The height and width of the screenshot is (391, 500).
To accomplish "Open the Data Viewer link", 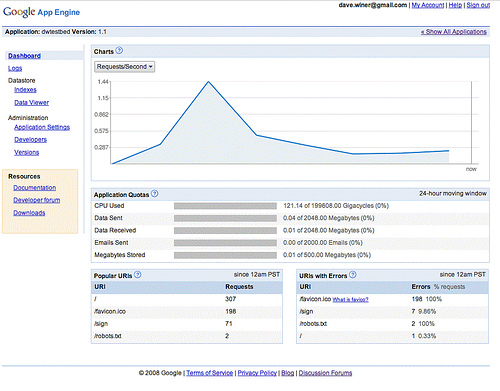I will [x=31, y=103].
